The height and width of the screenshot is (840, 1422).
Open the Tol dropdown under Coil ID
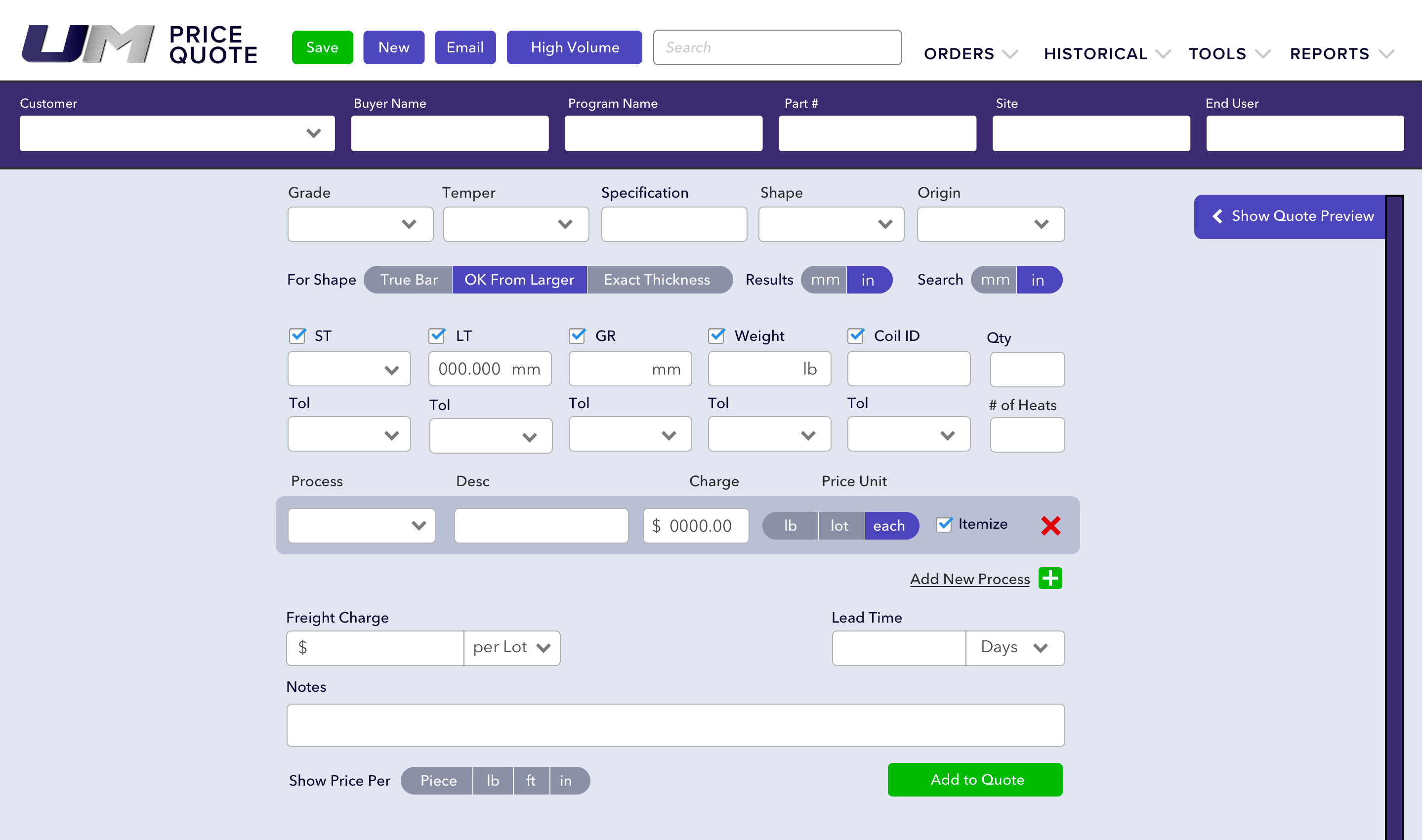(909, 434)
